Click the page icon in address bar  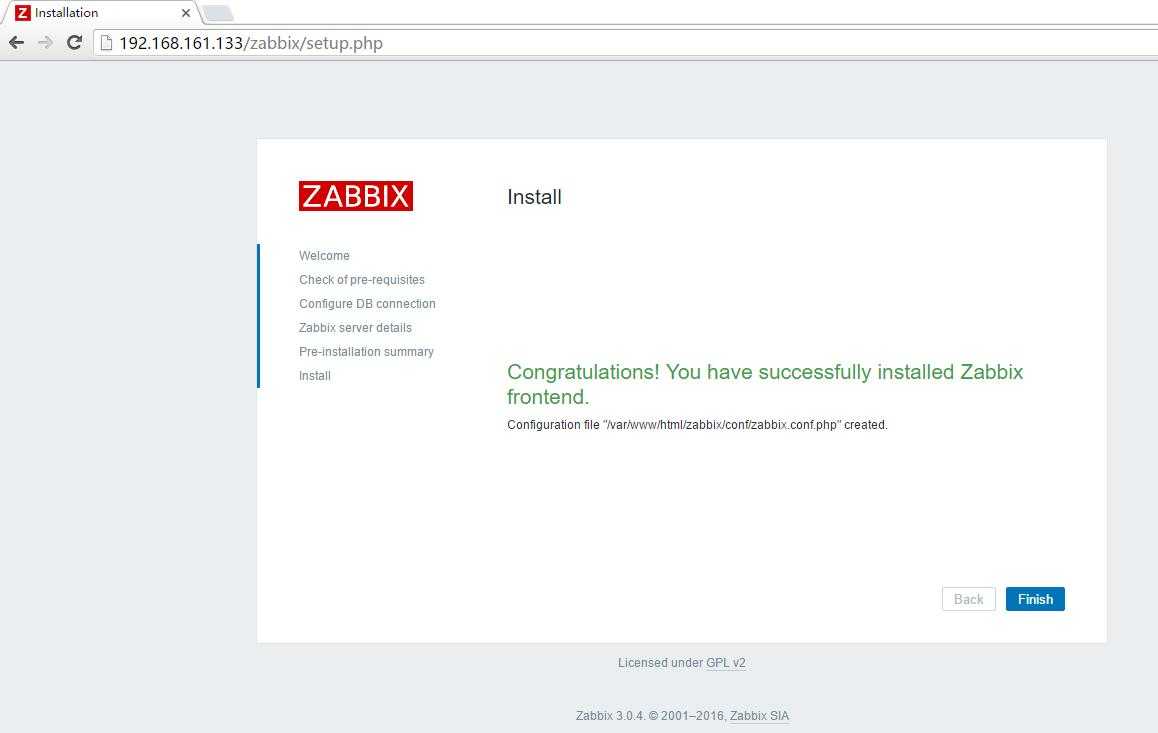point(106,43)
